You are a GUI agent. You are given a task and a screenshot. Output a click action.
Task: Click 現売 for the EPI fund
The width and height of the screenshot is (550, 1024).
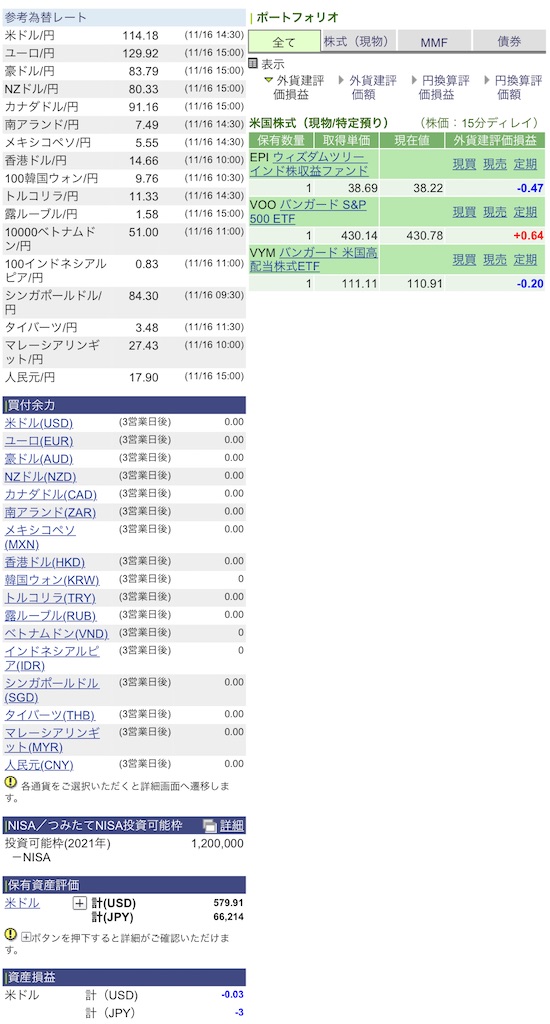coord(494,165)
